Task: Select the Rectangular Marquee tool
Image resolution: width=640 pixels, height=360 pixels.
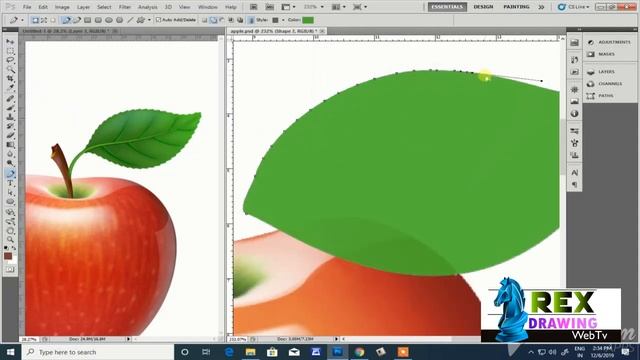Action: coord(10,51)
